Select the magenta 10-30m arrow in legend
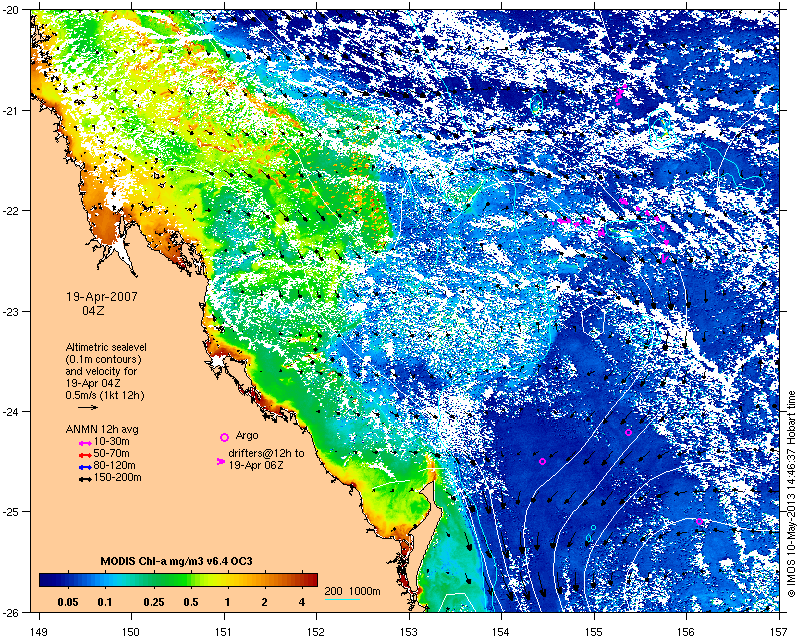Viewport: 800px width, 640px height. pos(85,443)
